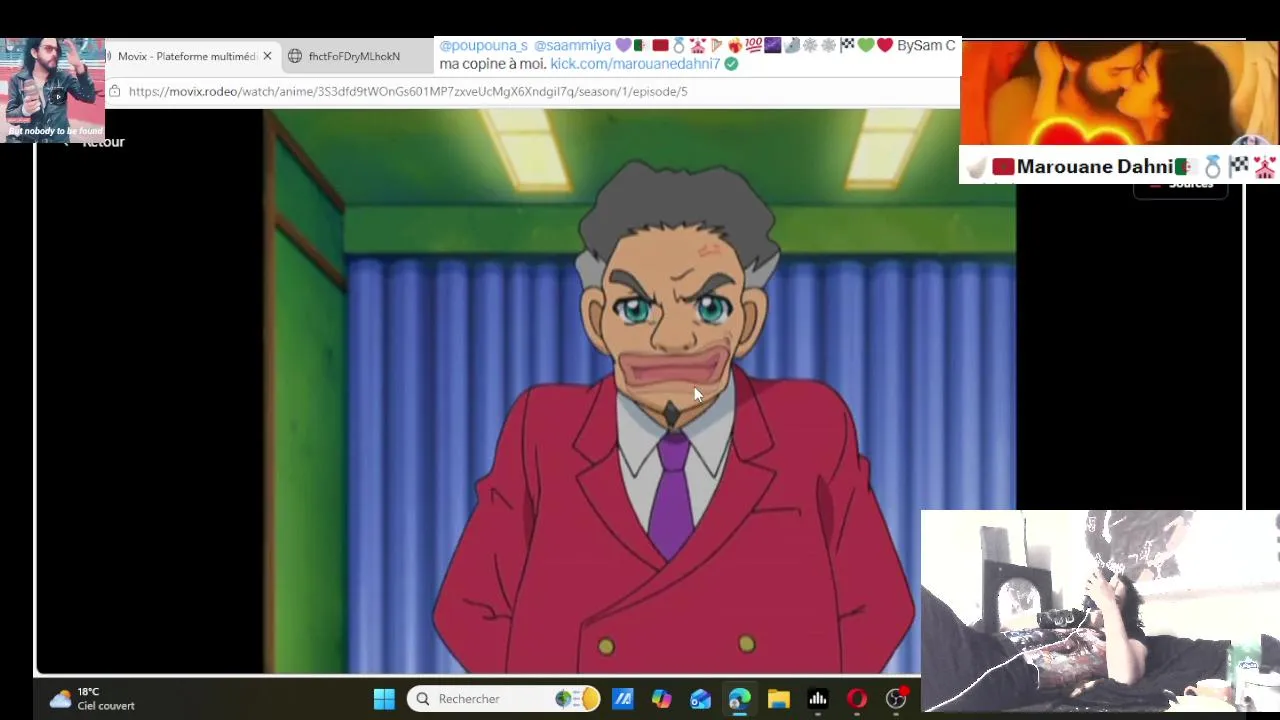This screenshot has width=1280, height=720.
Task: Open the weather widget showing 18°C
Action: click(92, 699)
